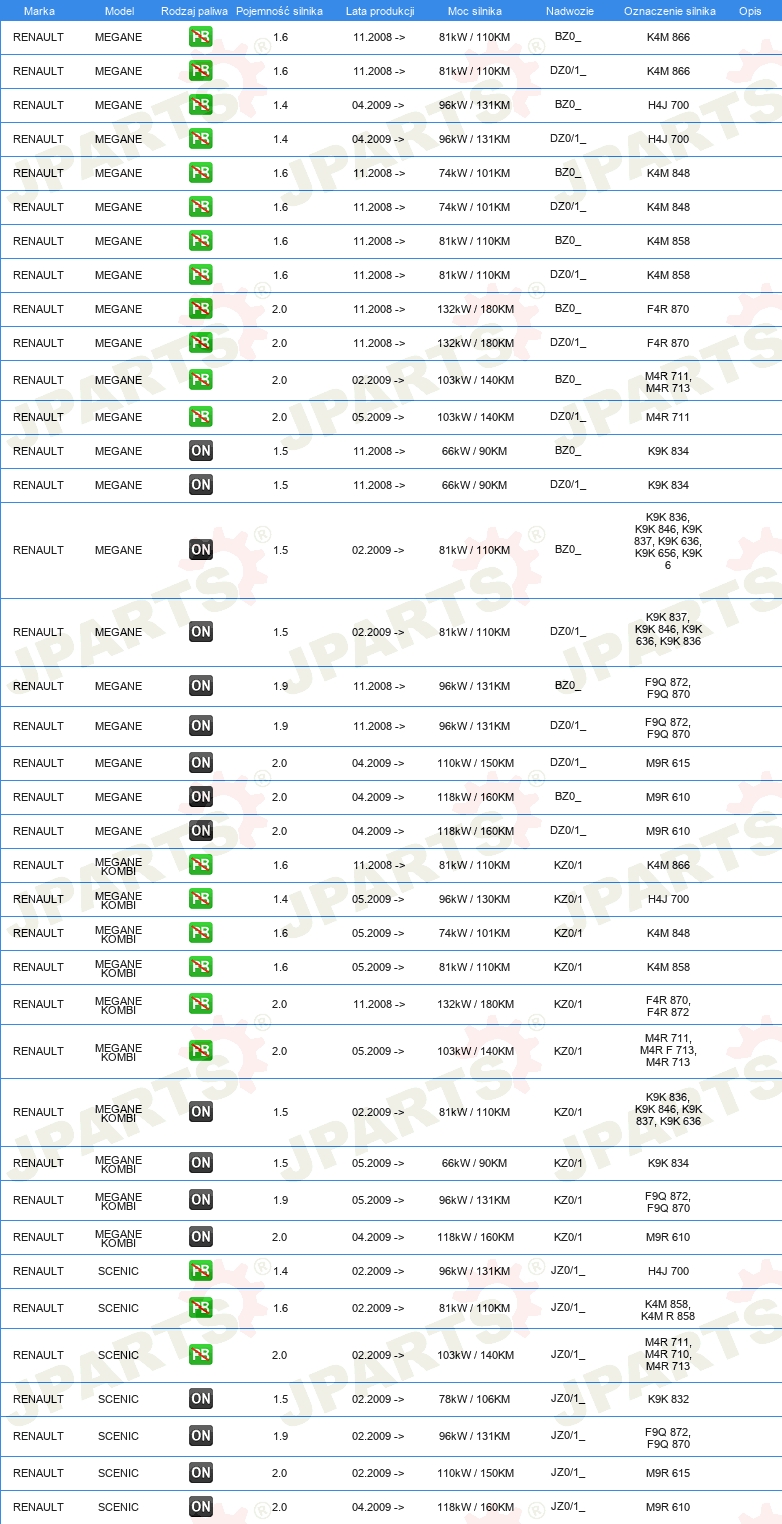Click the PB fuel icon in the Megane Kombi K4M 866 row
The height and width of the screenshot is (1524, 782).
click(x=201, y=865)
